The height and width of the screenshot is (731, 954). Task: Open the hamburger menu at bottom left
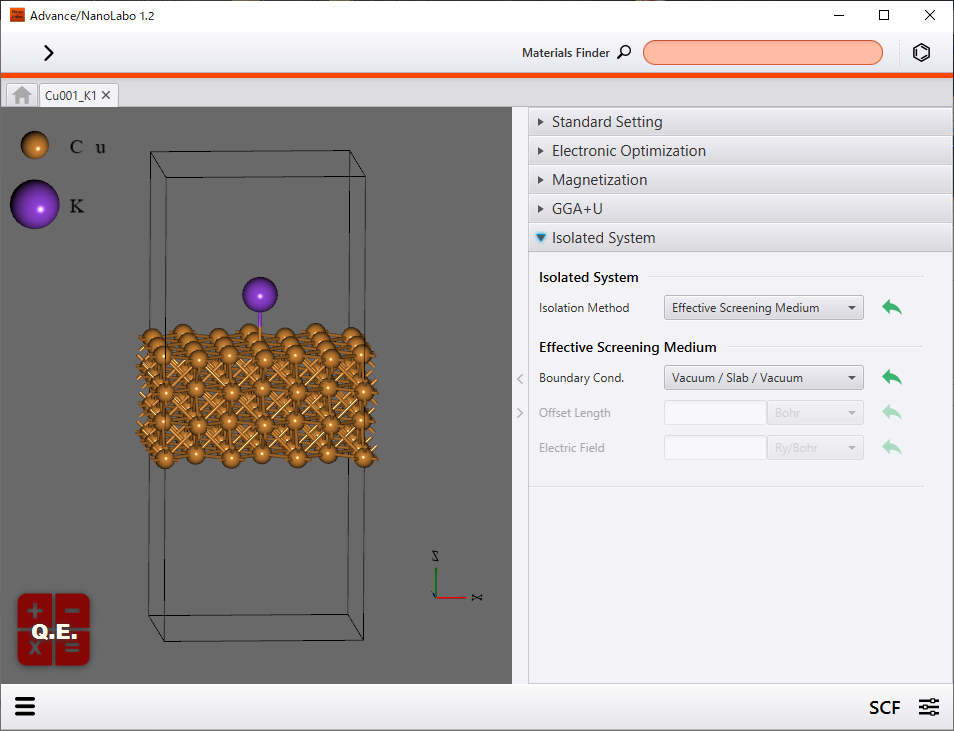[x=25, y=707]
